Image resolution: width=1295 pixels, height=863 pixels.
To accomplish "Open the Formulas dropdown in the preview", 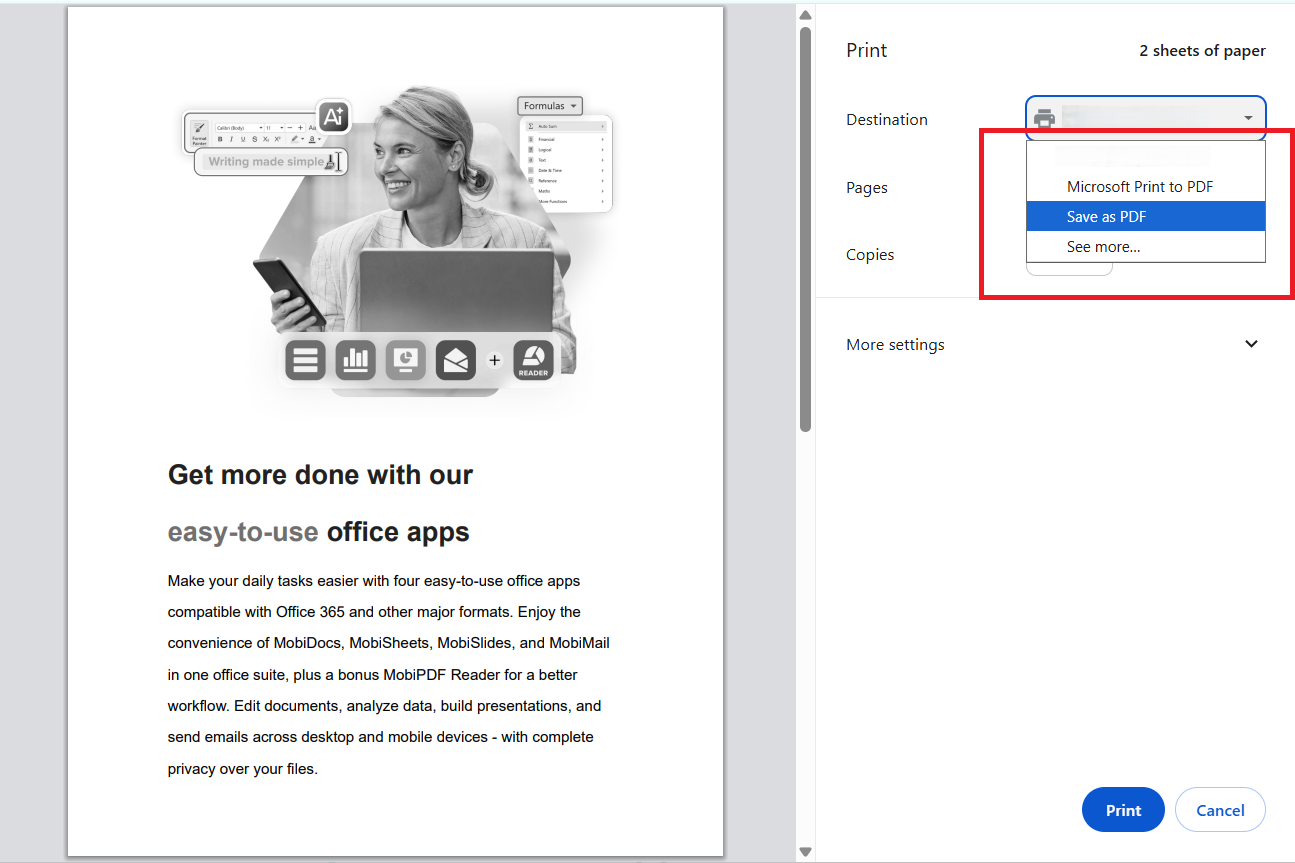I will tap(549, 105).
